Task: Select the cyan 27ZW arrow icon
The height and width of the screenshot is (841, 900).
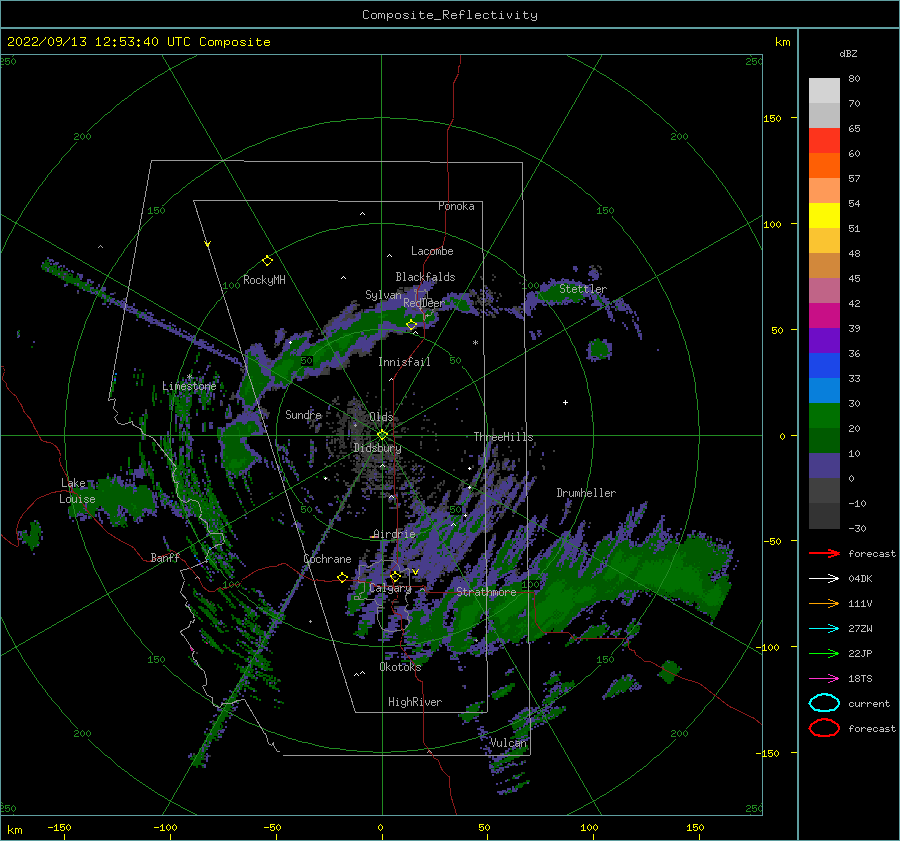Action: pyautogui.click(x=824, y=628)
